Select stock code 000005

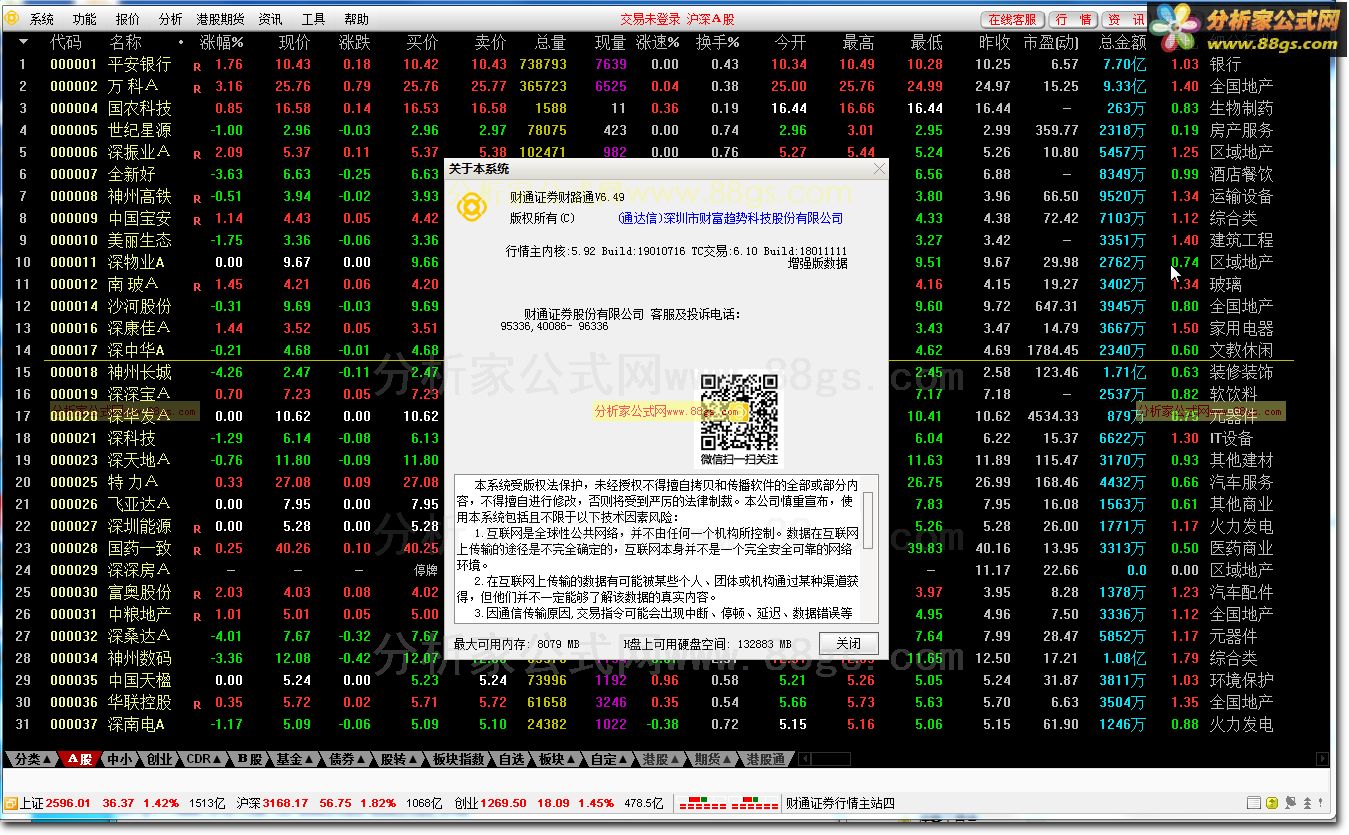coord(74,130)
